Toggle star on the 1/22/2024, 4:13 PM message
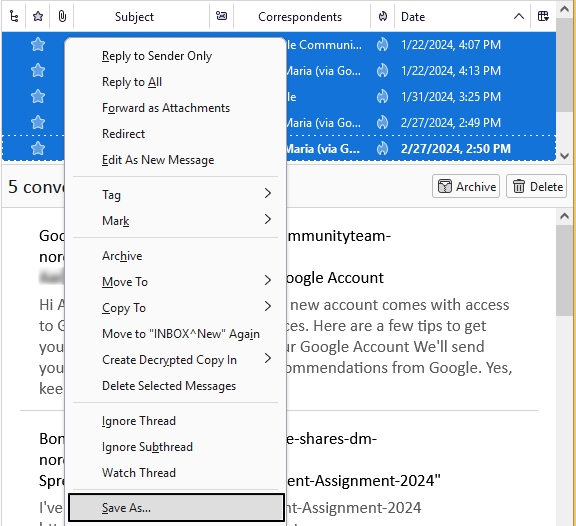The image size is (576, 526). (38, 71)
